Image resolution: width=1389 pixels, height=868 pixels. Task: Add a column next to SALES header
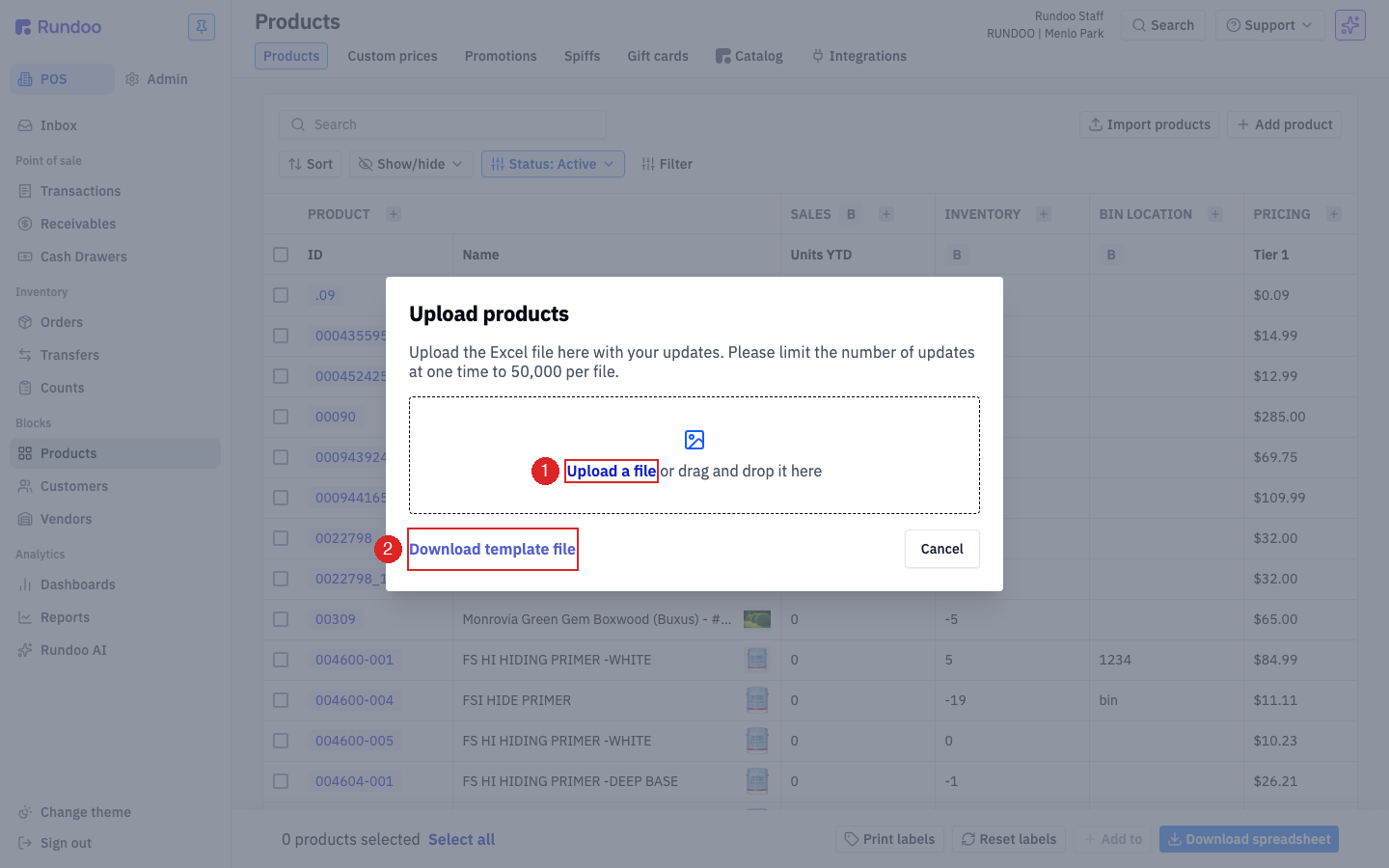pyautogui.click(x=886, y=214)
